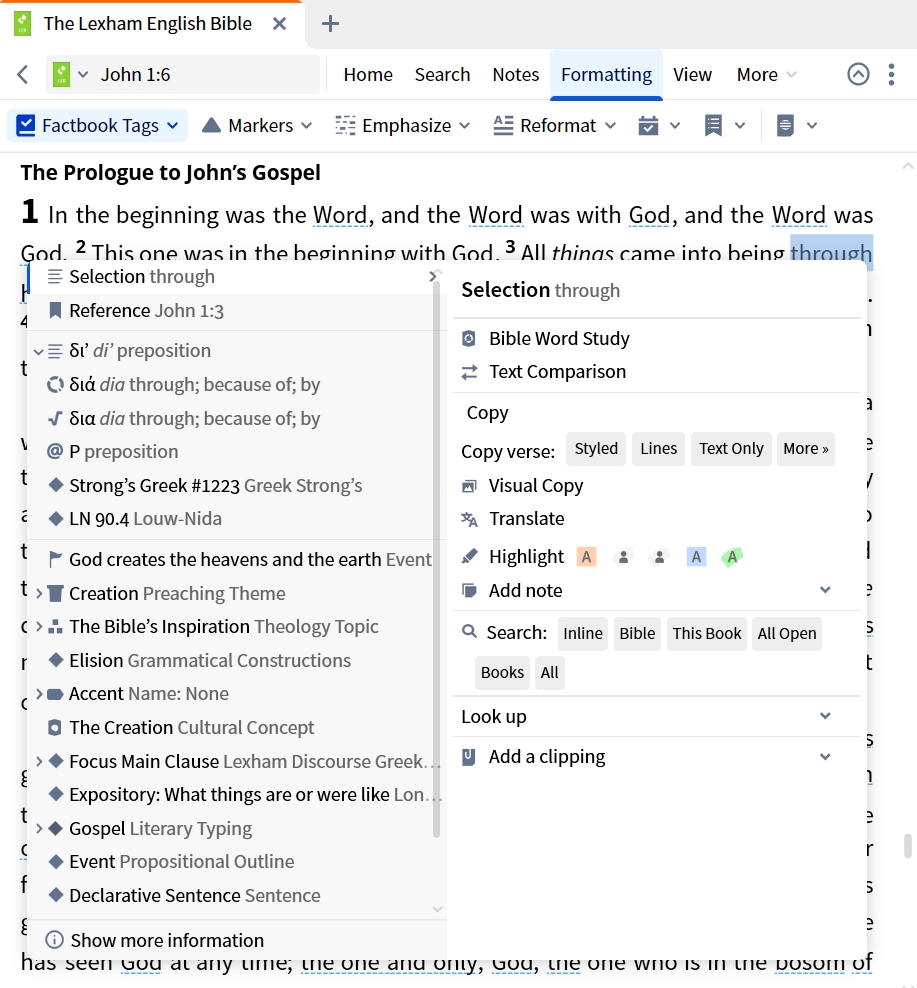Open the Reformat dropdown
The image size is (917, 988).
pos(555,125)
